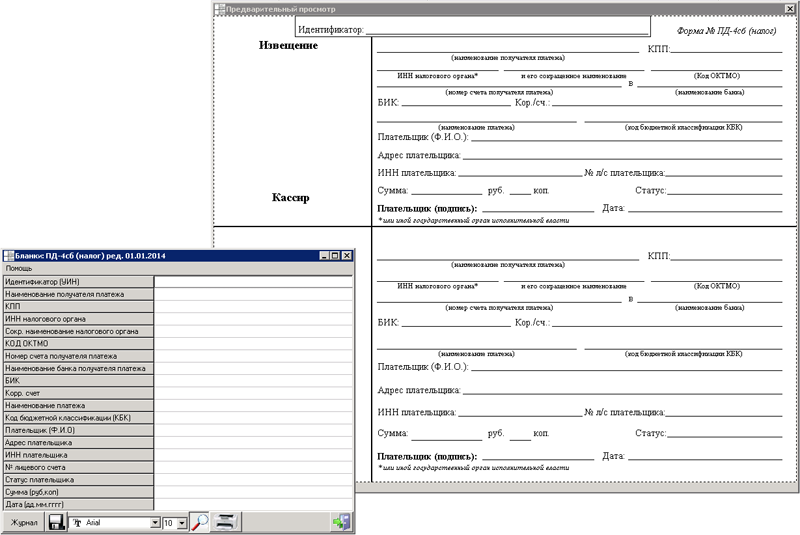Click Сокр. наименование налогового органа value field

click(x=253, y=331)
